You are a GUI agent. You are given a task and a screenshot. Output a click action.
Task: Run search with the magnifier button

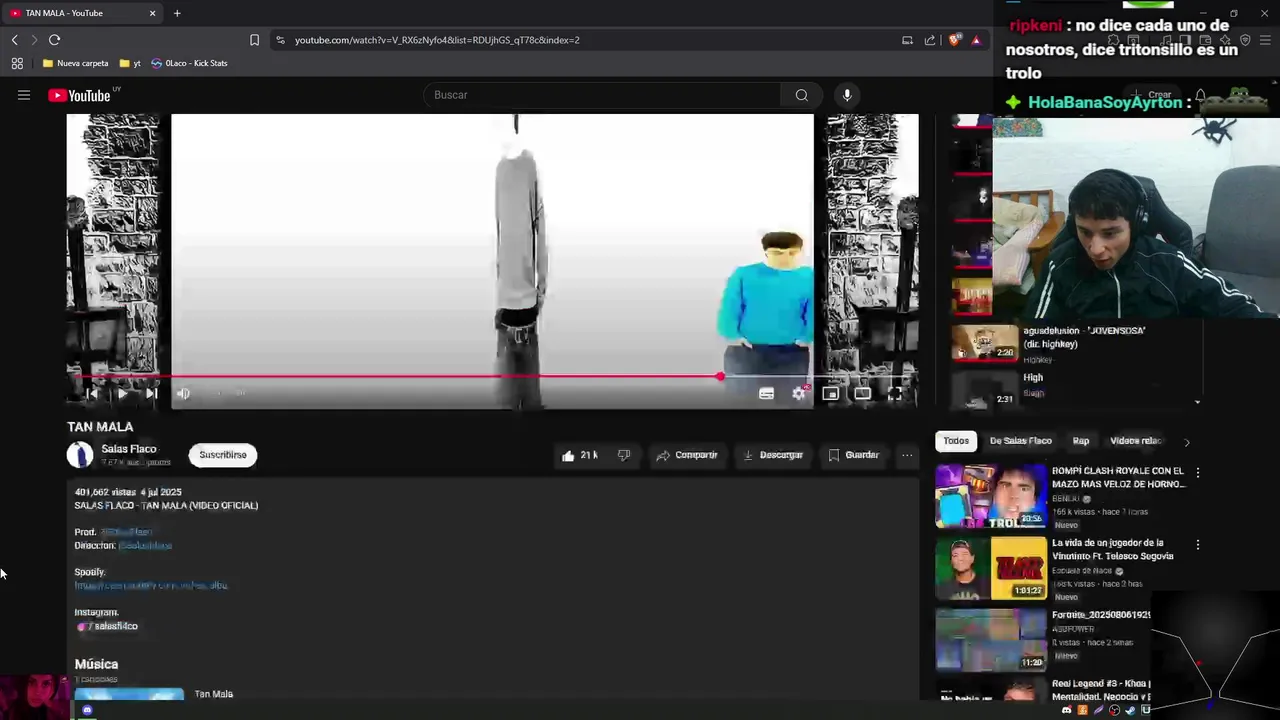pos(802,95)
